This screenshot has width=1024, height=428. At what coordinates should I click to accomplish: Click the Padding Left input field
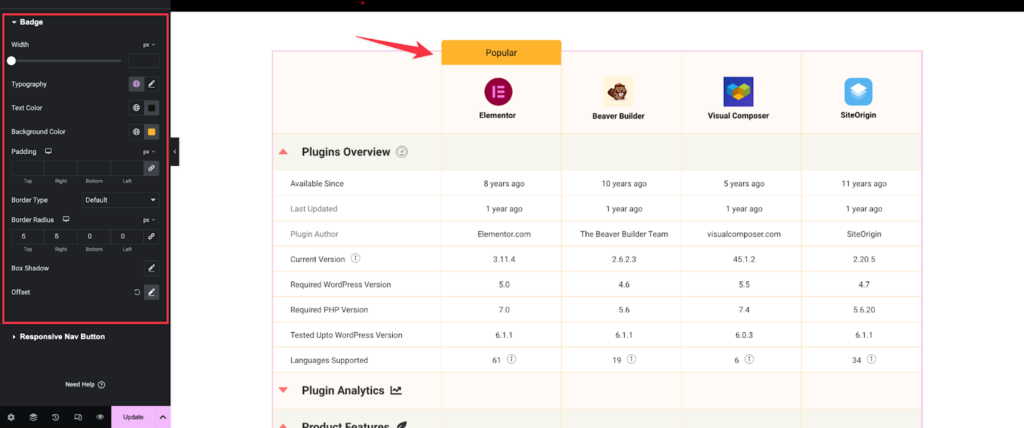click(127, 168)
